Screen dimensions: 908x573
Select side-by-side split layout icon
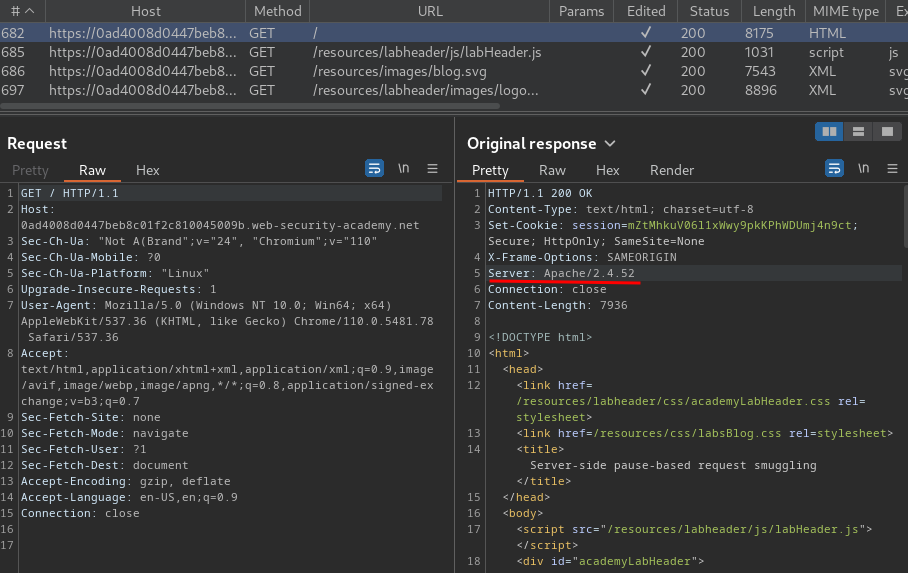coord(829,132)
